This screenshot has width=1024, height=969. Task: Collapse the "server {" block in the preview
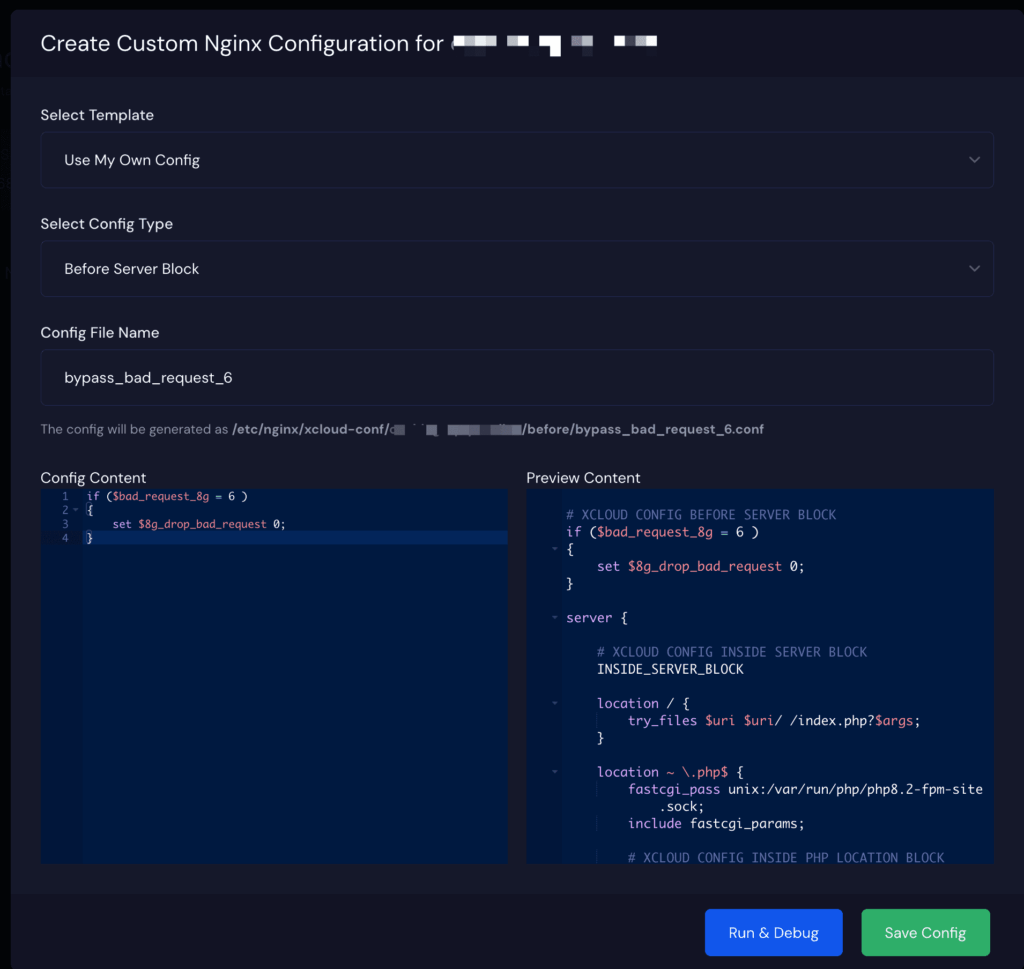click(555, 618)
